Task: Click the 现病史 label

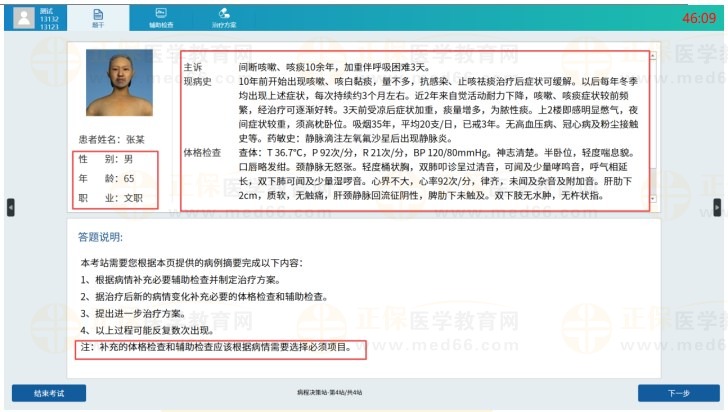Action: pyautogui.click(x=198, y=78)
